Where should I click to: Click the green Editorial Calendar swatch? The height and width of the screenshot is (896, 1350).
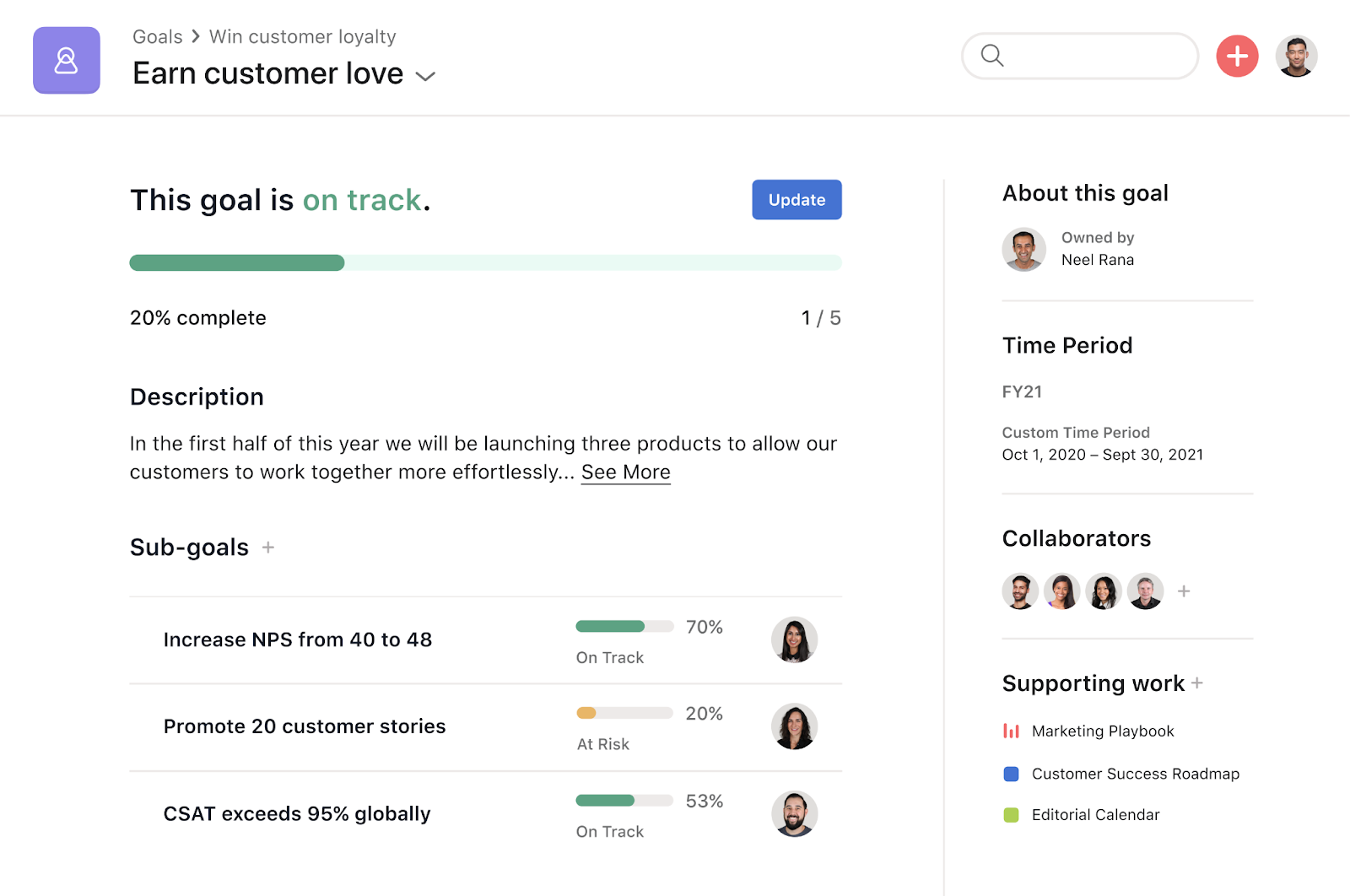point(1011,814)
